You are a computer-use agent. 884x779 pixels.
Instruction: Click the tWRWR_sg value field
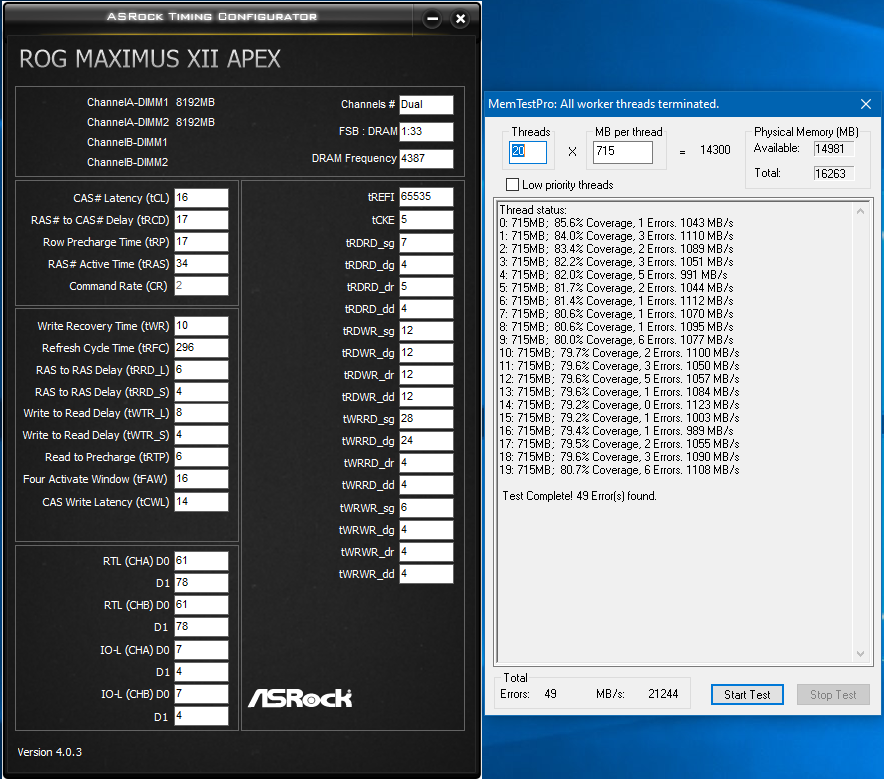tap(426, 508)
